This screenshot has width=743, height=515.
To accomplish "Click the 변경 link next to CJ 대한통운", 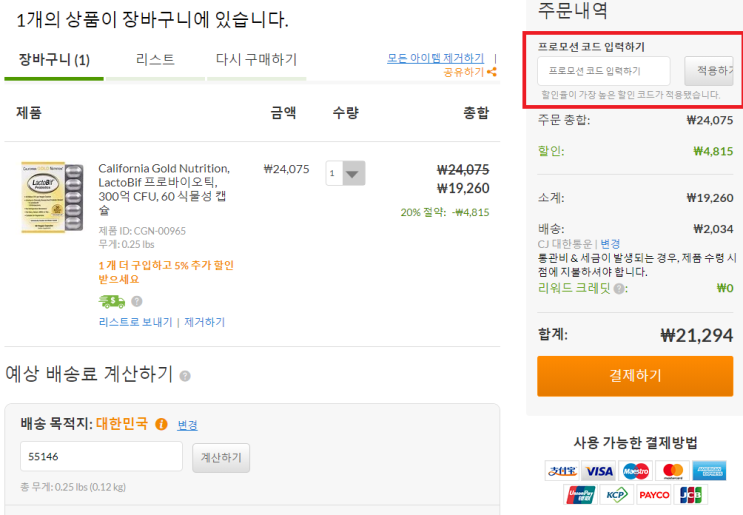I will tap(610, 244).
